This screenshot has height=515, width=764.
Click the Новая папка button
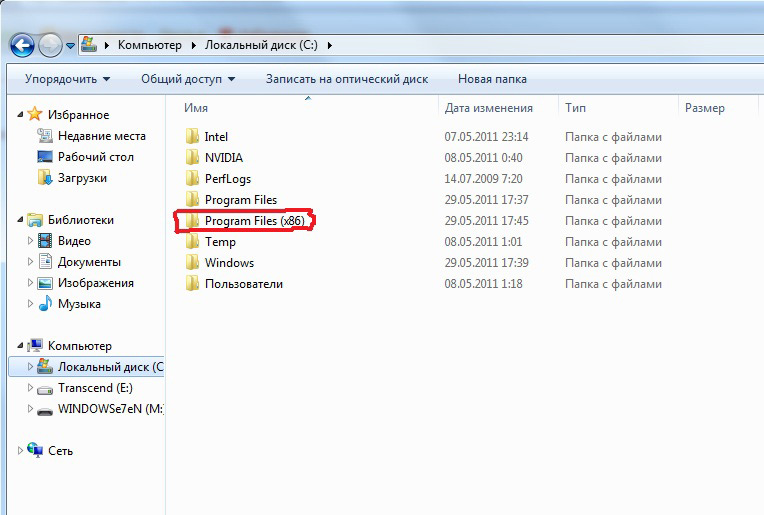[x=492, y=79]
